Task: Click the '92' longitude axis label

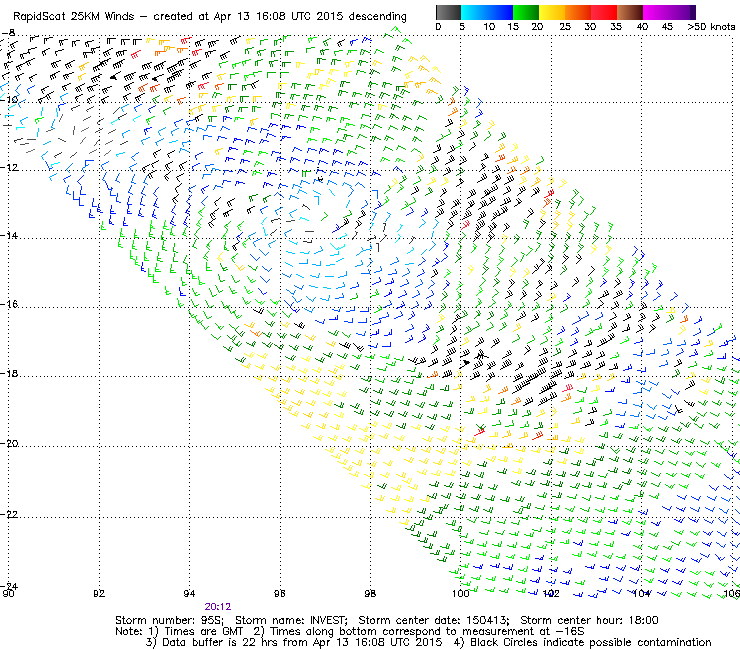Action: [x=99, y=593]
